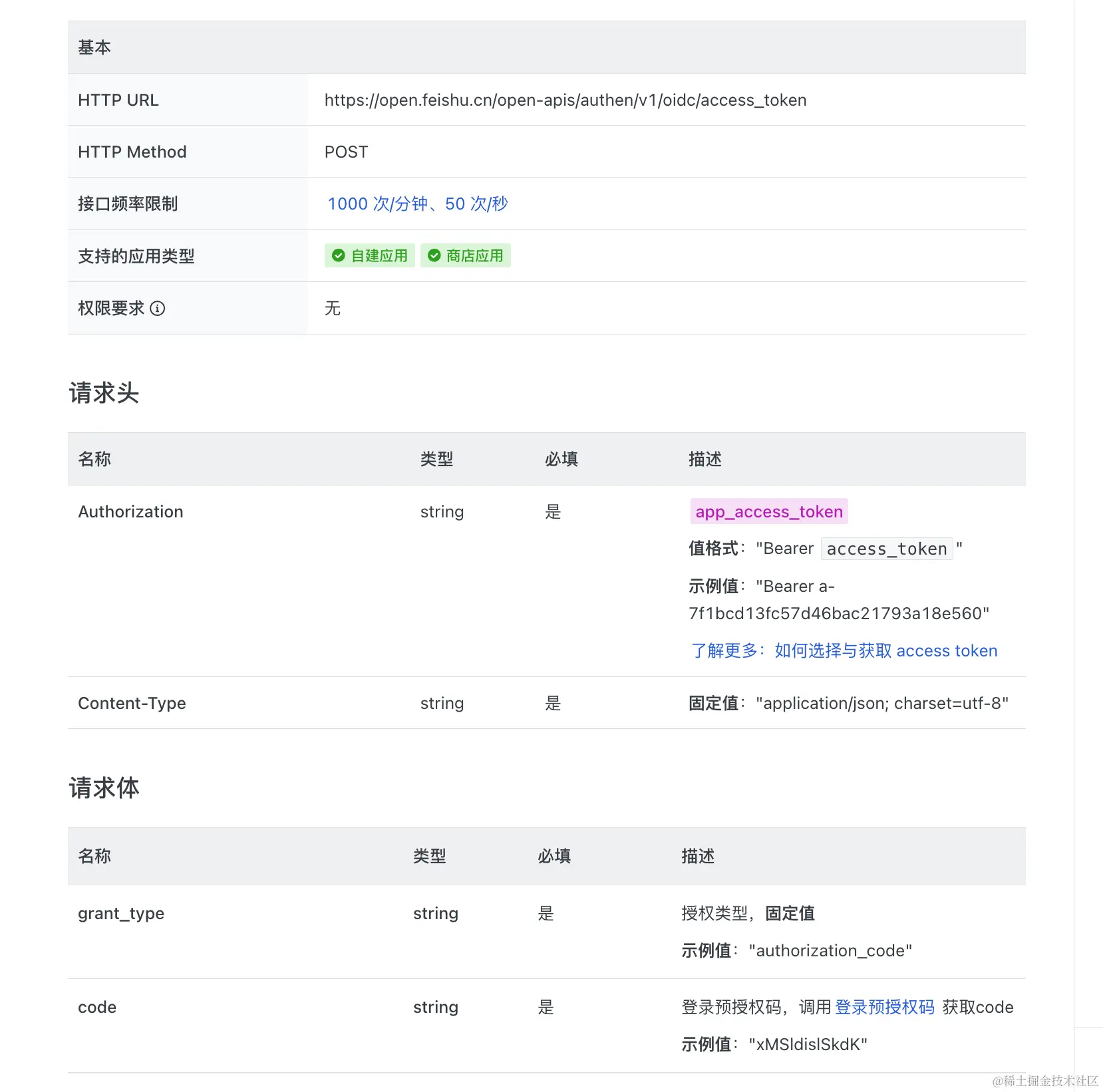Click the info icon next to 权限要求
1103x1092 pixels.
[158, 309]
